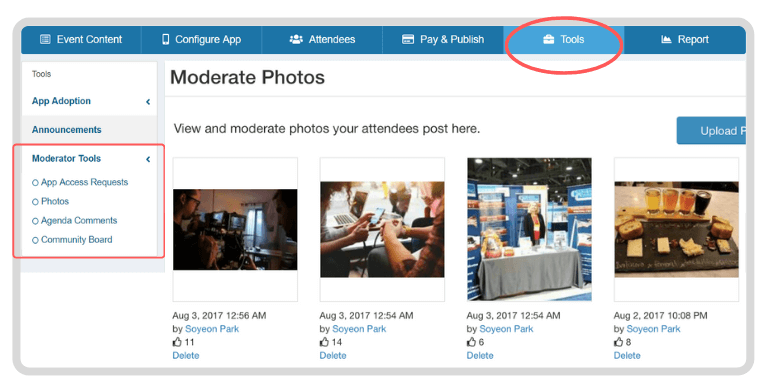Screen dimensions: 766x390
Task: Click the Event Content list icon
Action: click(45, 39)
